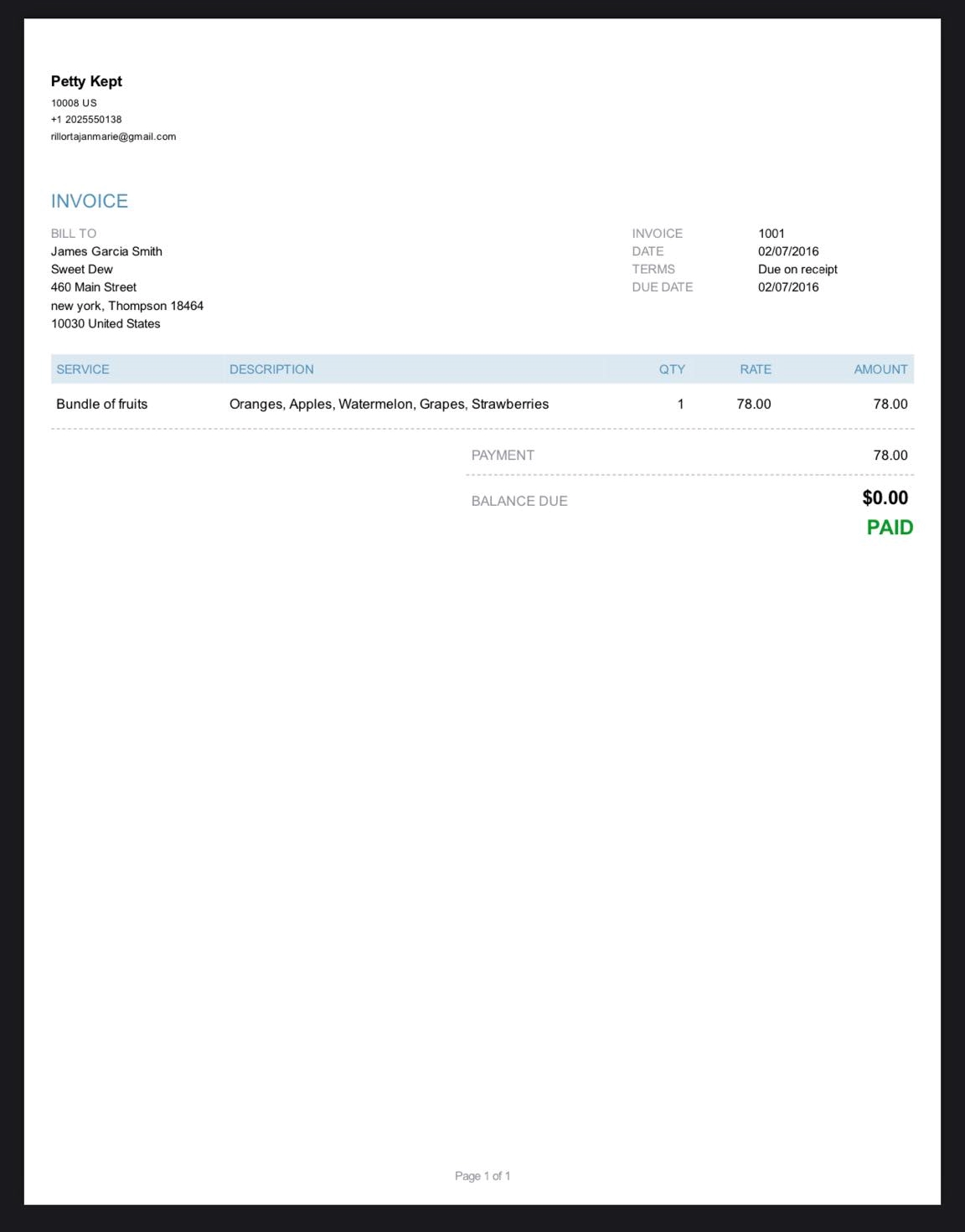Select the 10008 US address line
Image resolution: width=965 pixels, height=1232 pixels.
[x=74, y=103]
